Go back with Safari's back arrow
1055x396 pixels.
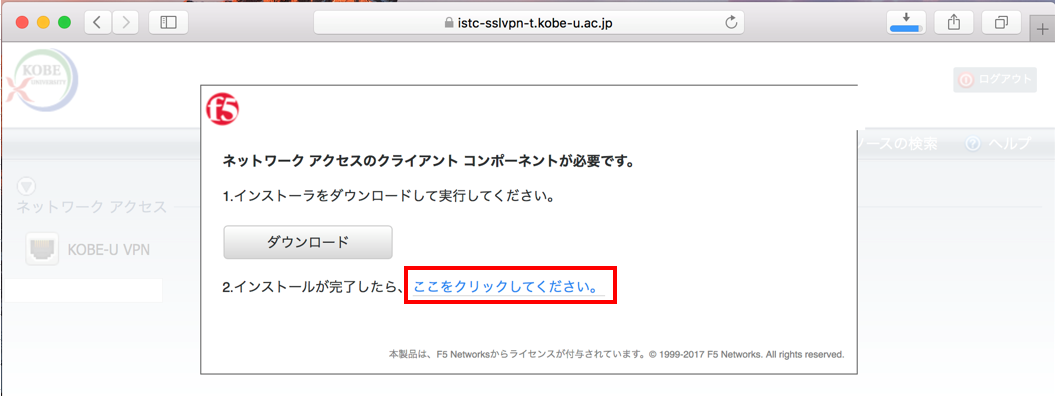tap(97, 22)
